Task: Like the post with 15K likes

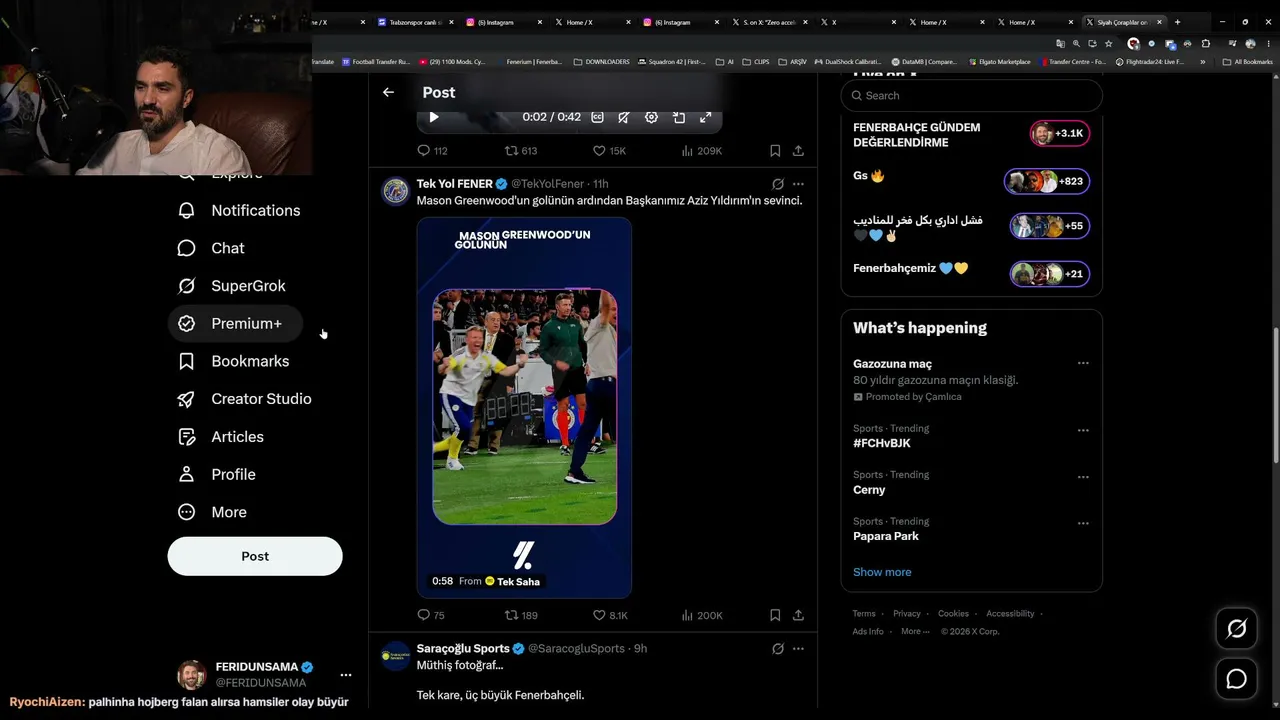Action: pos(609,151)
